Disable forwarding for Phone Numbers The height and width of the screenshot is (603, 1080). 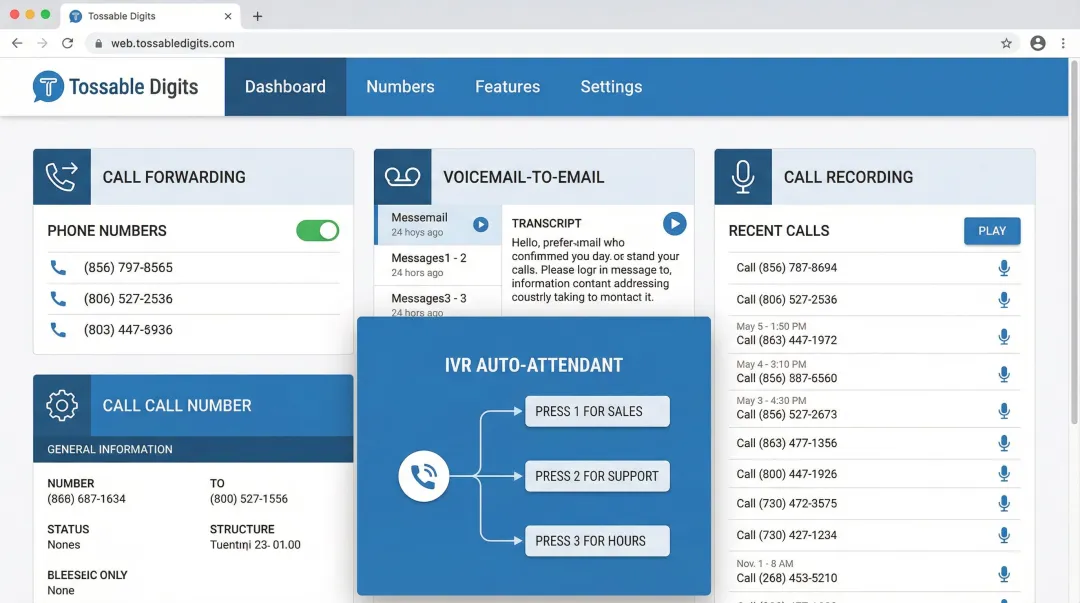pos(317,230)
